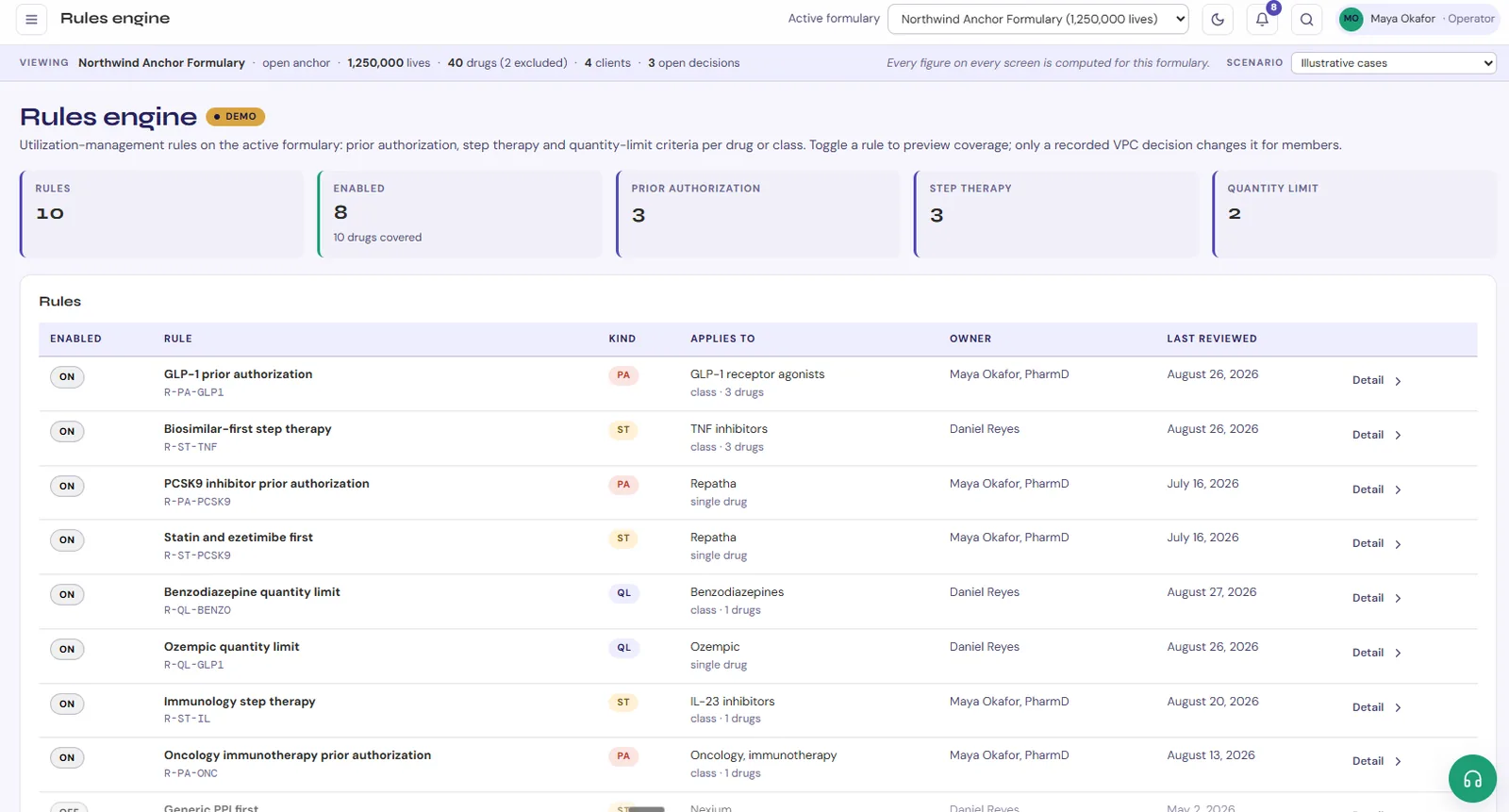Toggle dark mode moon icon
The height and width of the screenshot is (812, 1509).
[1218, 19]
